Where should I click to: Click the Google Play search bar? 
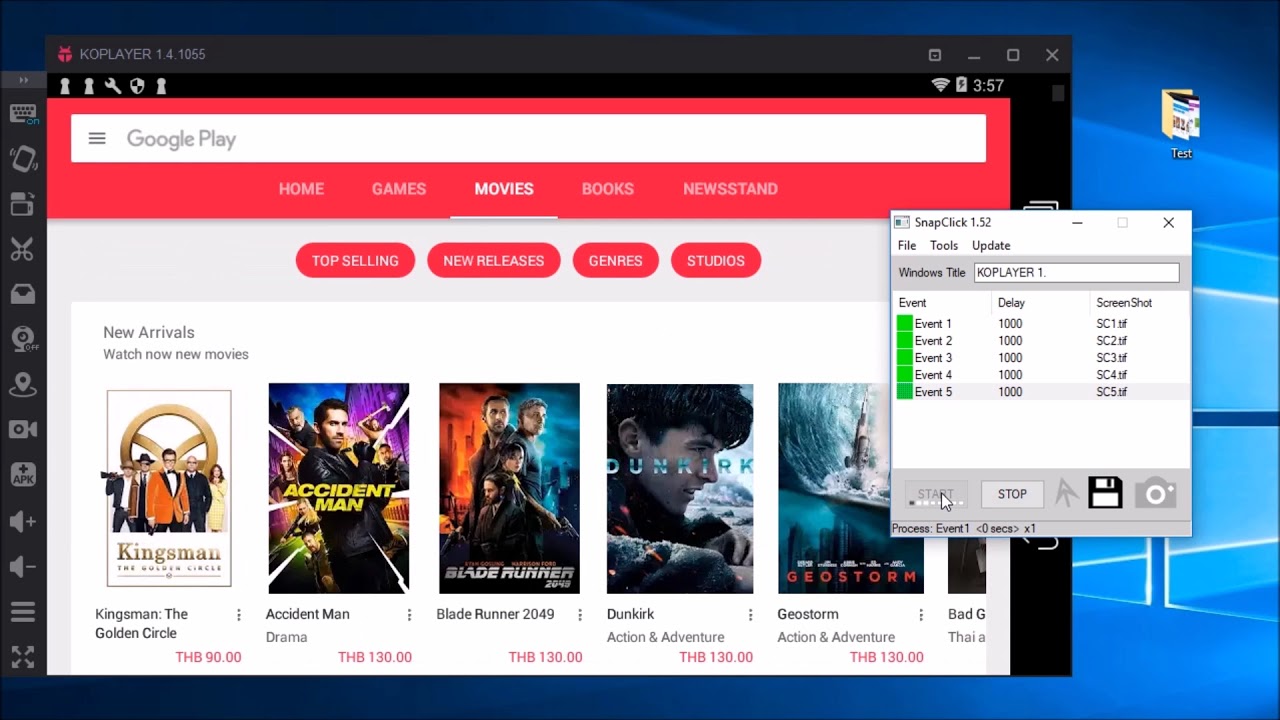pyautogui.click(x=528, y=138)
